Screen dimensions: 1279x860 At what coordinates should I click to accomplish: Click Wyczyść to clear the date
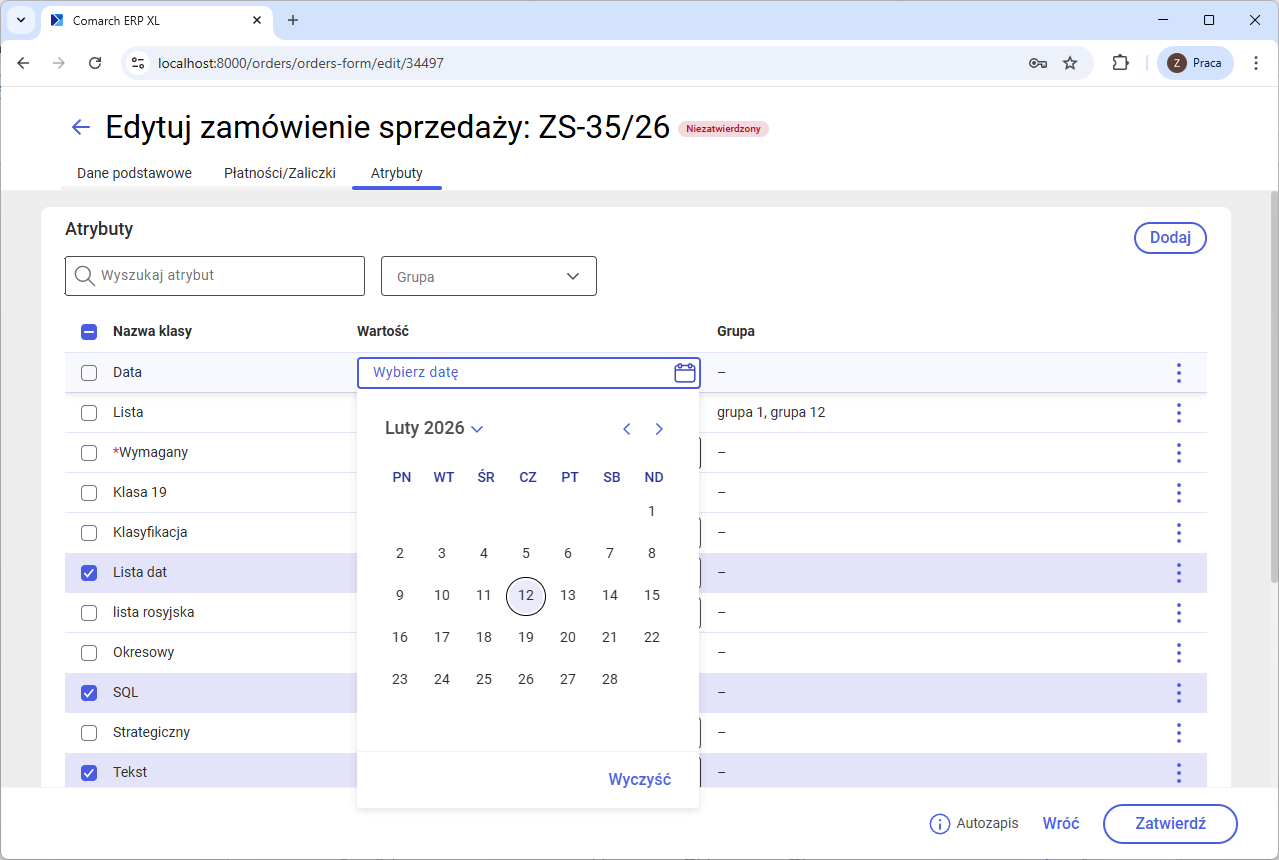click(639, 778)
